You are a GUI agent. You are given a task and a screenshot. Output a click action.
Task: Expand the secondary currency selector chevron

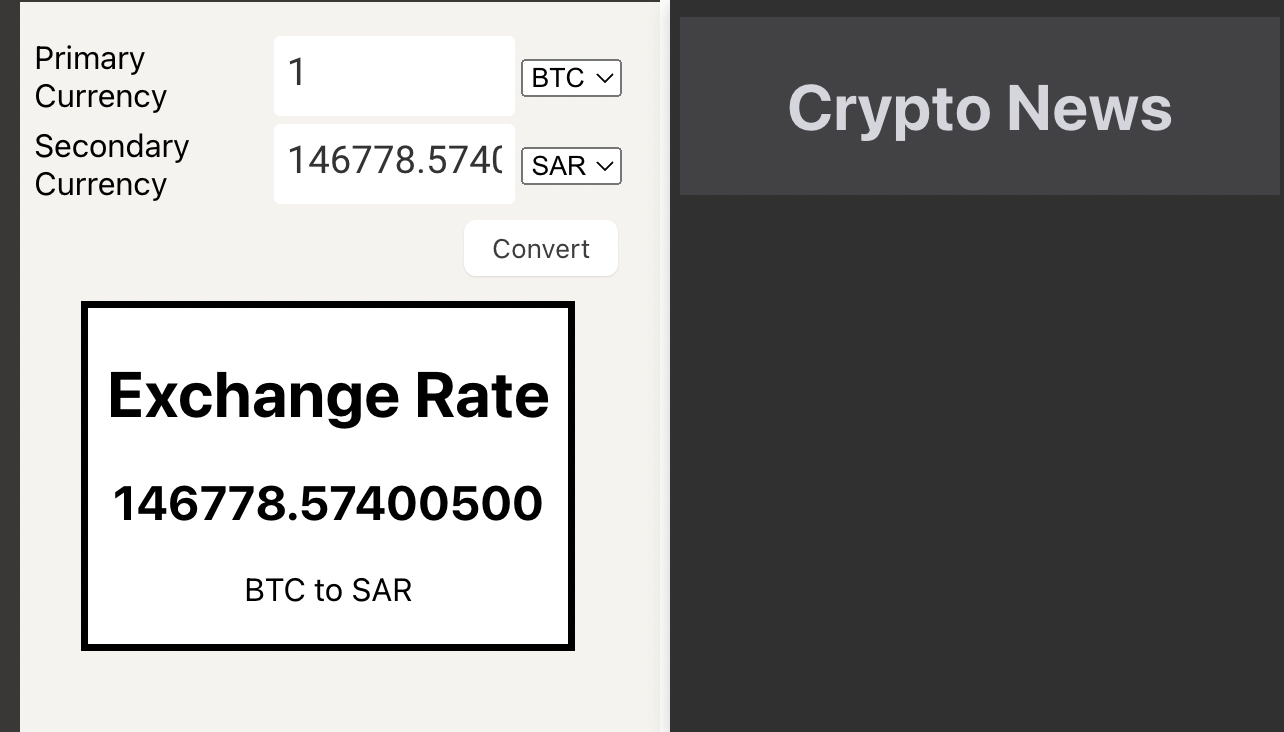click(x=604, y=166)
